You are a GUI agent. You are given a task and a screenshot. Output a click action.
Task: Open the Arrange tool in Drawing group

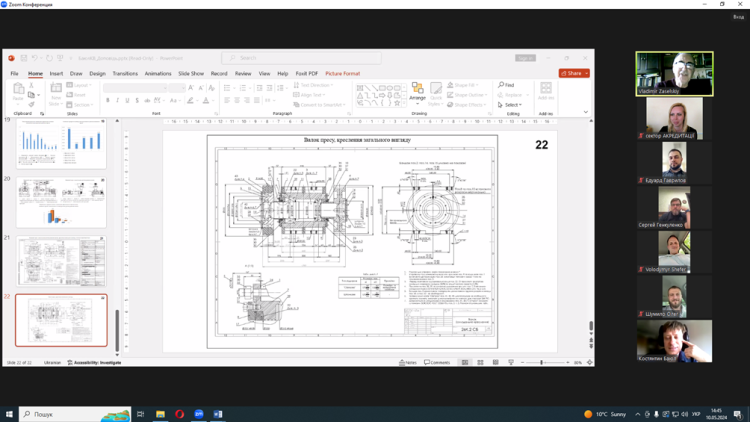[417, 92]
